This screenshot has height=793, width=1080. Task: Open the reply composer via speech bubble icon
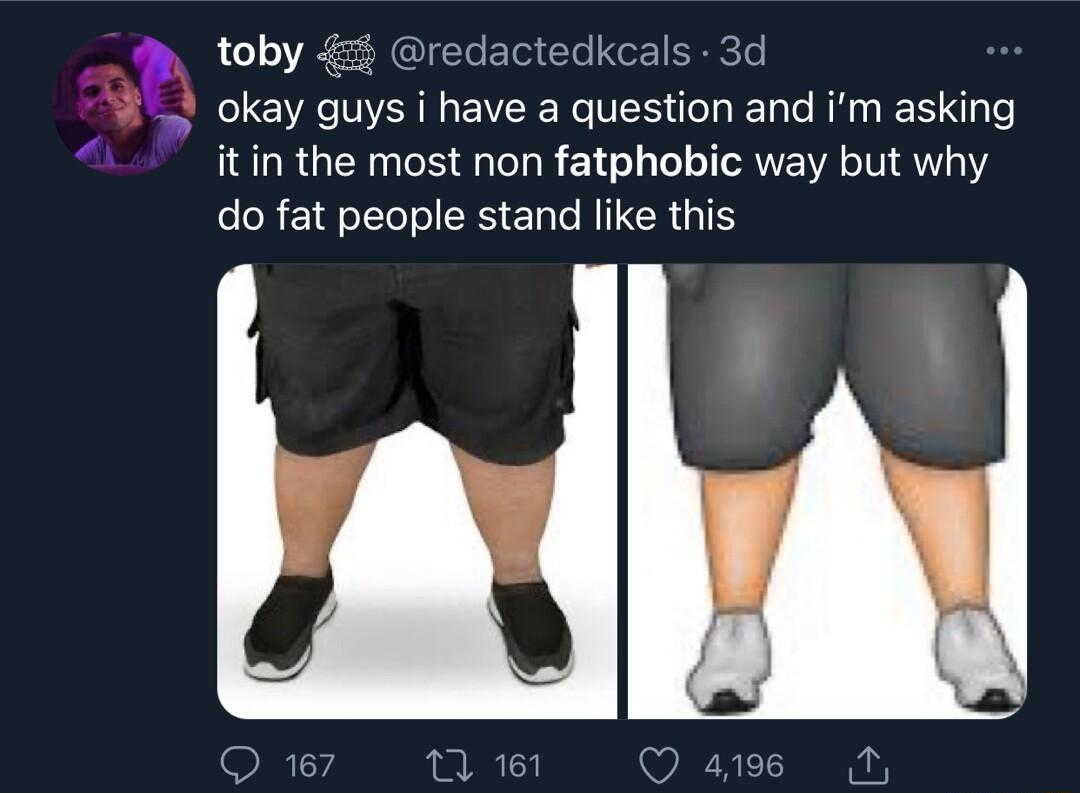(x=239, y=765)
